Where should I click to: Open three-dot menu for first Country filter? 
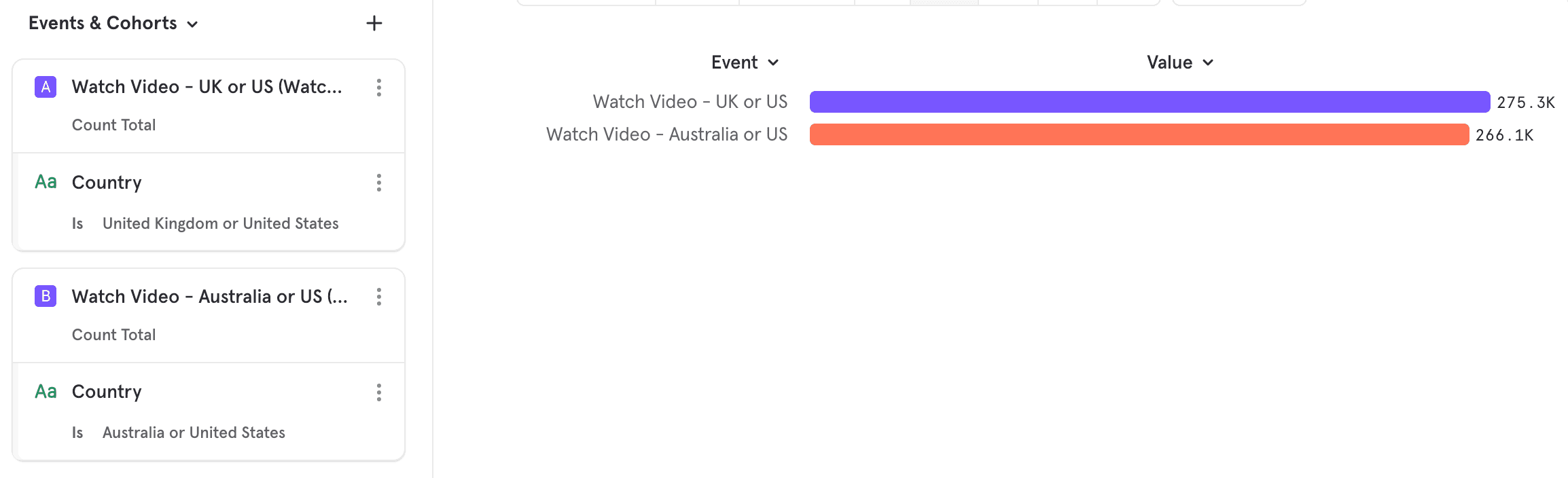click(379, 183)
